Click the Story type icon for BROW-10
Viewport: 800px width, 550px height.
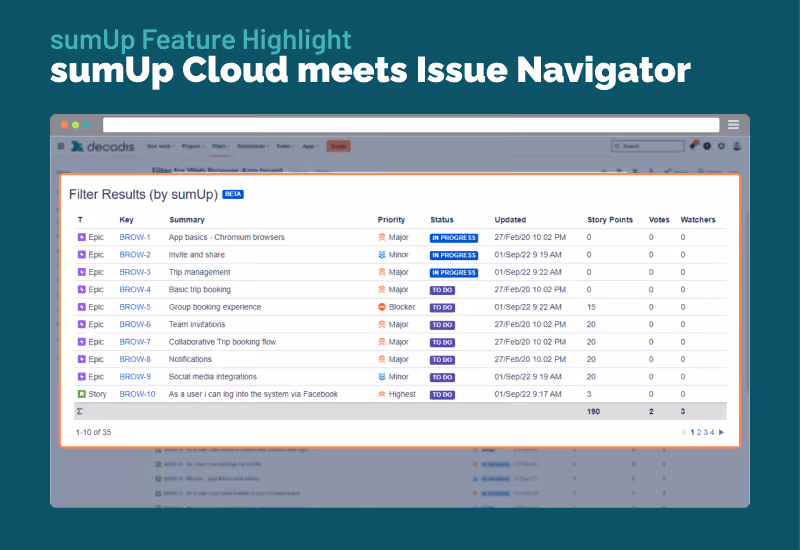coord(82,394)
